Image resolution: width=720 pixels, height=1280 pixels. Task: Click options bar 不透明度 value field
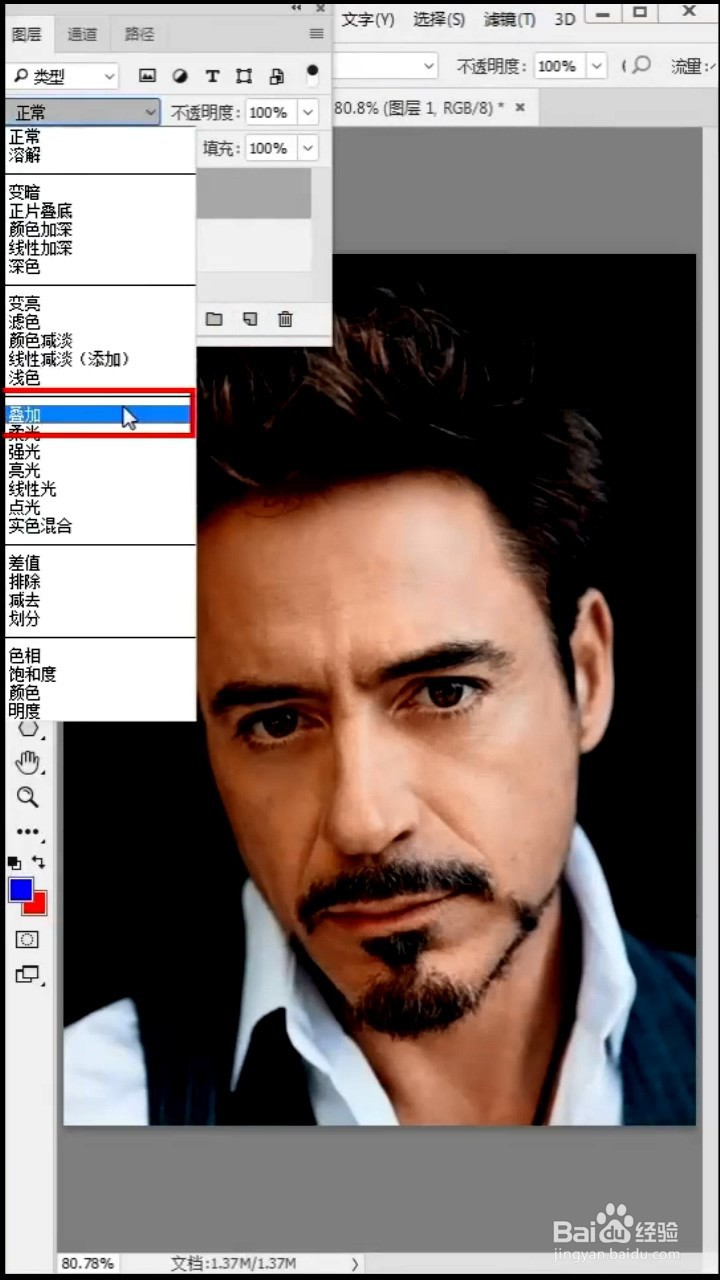558,66
